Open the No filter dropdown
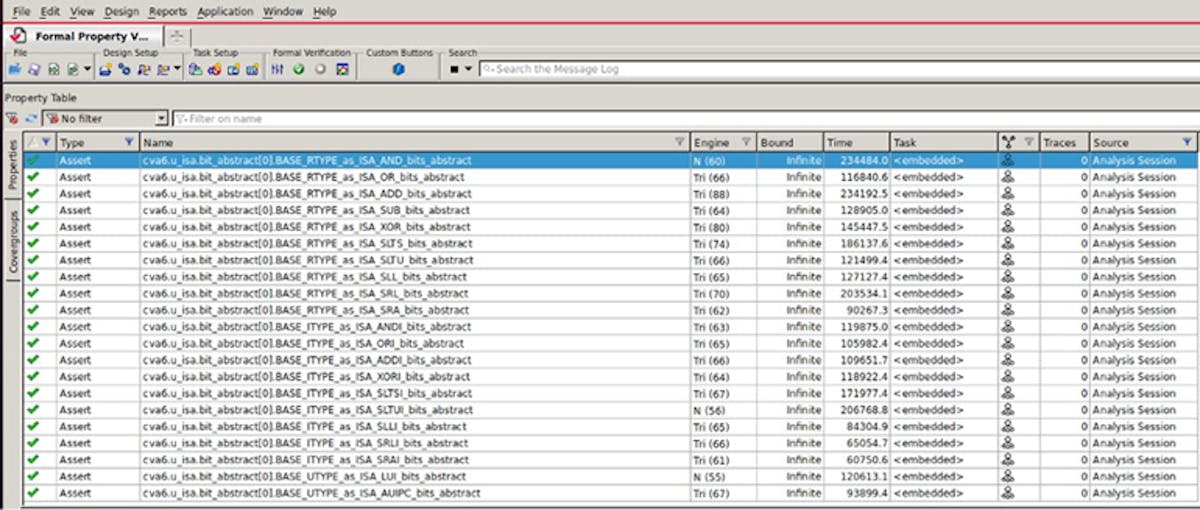 tap(161, 119)
